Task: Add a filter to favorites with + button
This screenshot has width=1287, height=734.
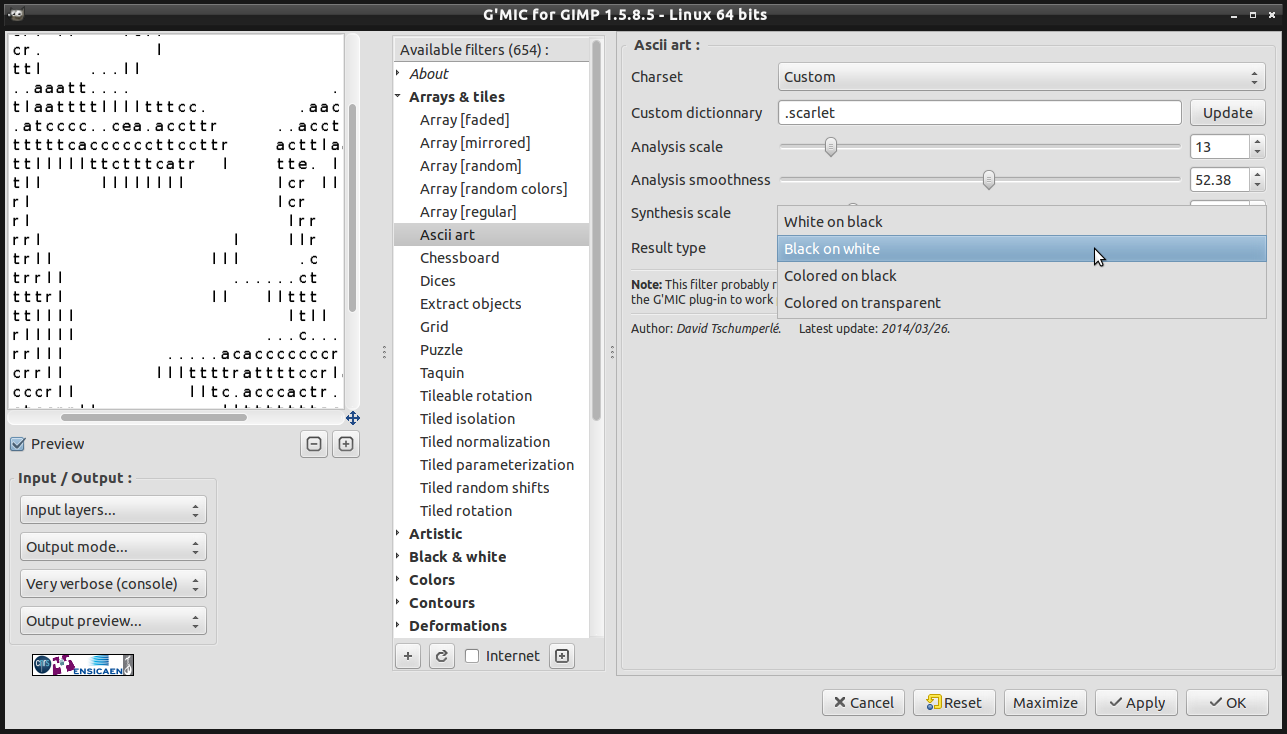Action: (x=408, y=656)
